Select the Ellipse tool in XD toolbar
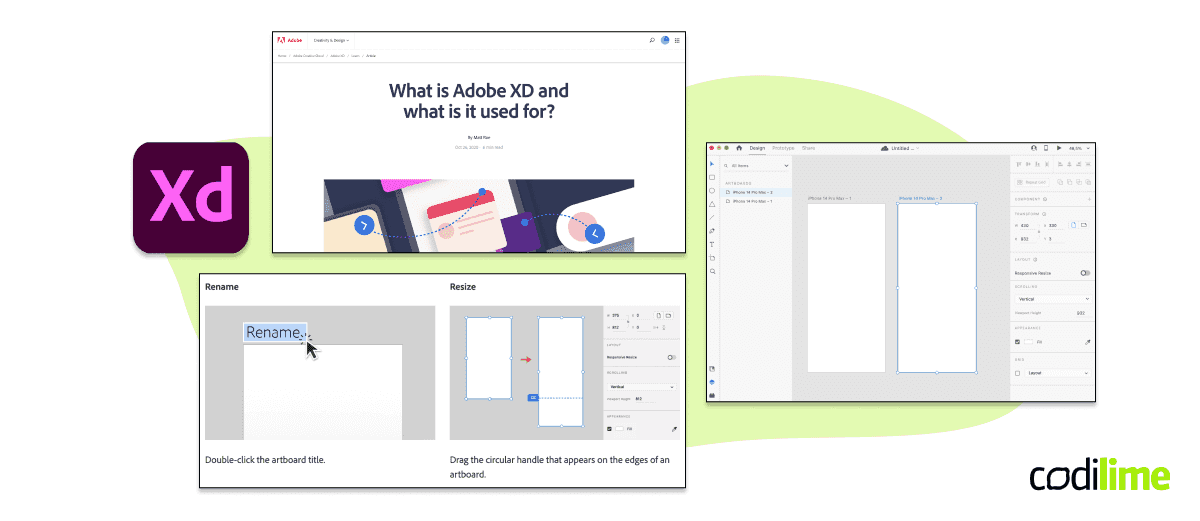The height and width of the screenshot is (521, 1200). [712, 191]
